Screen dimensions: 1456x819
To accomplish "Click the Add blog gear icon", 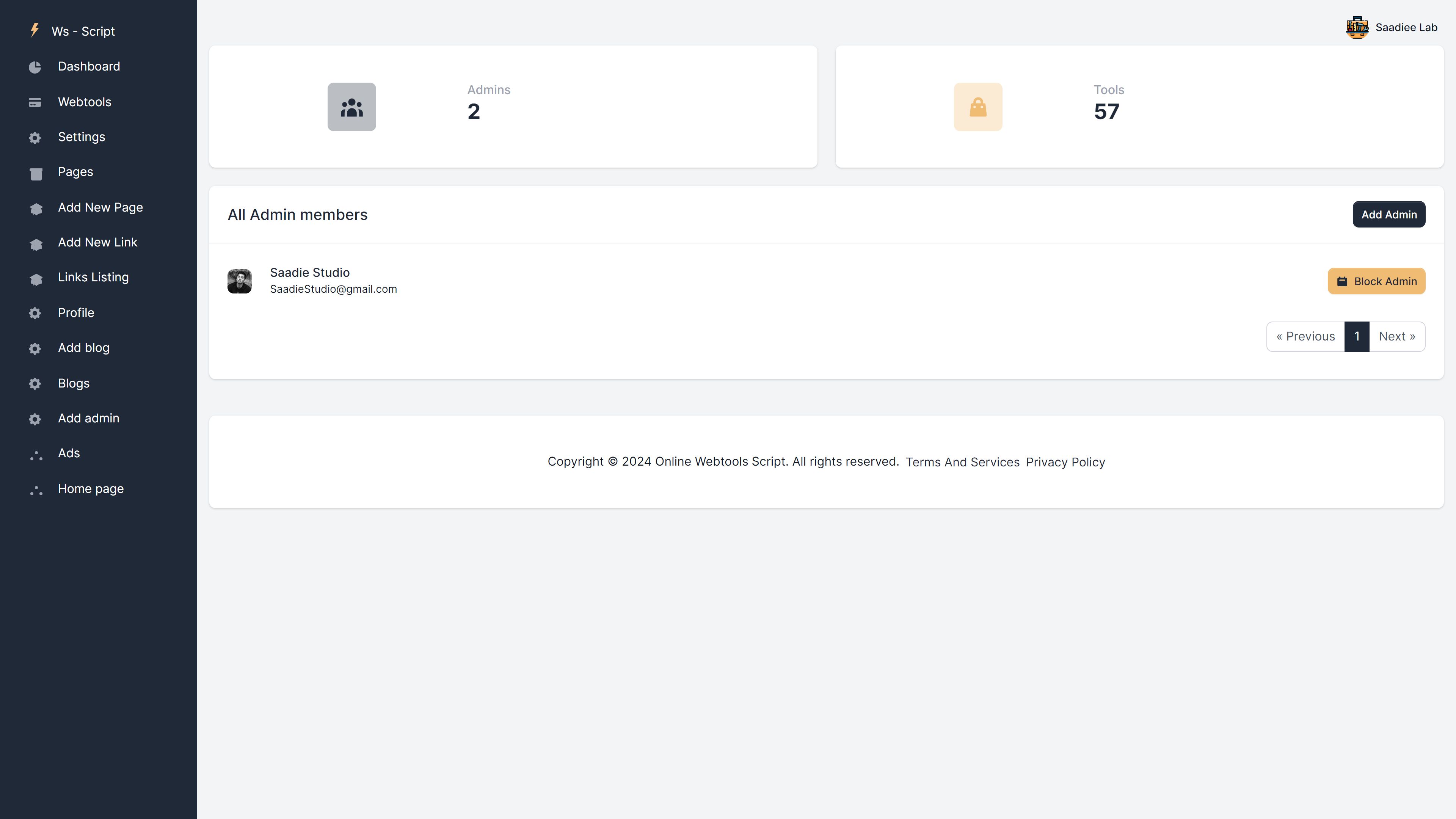I will [x=35, y=349].
